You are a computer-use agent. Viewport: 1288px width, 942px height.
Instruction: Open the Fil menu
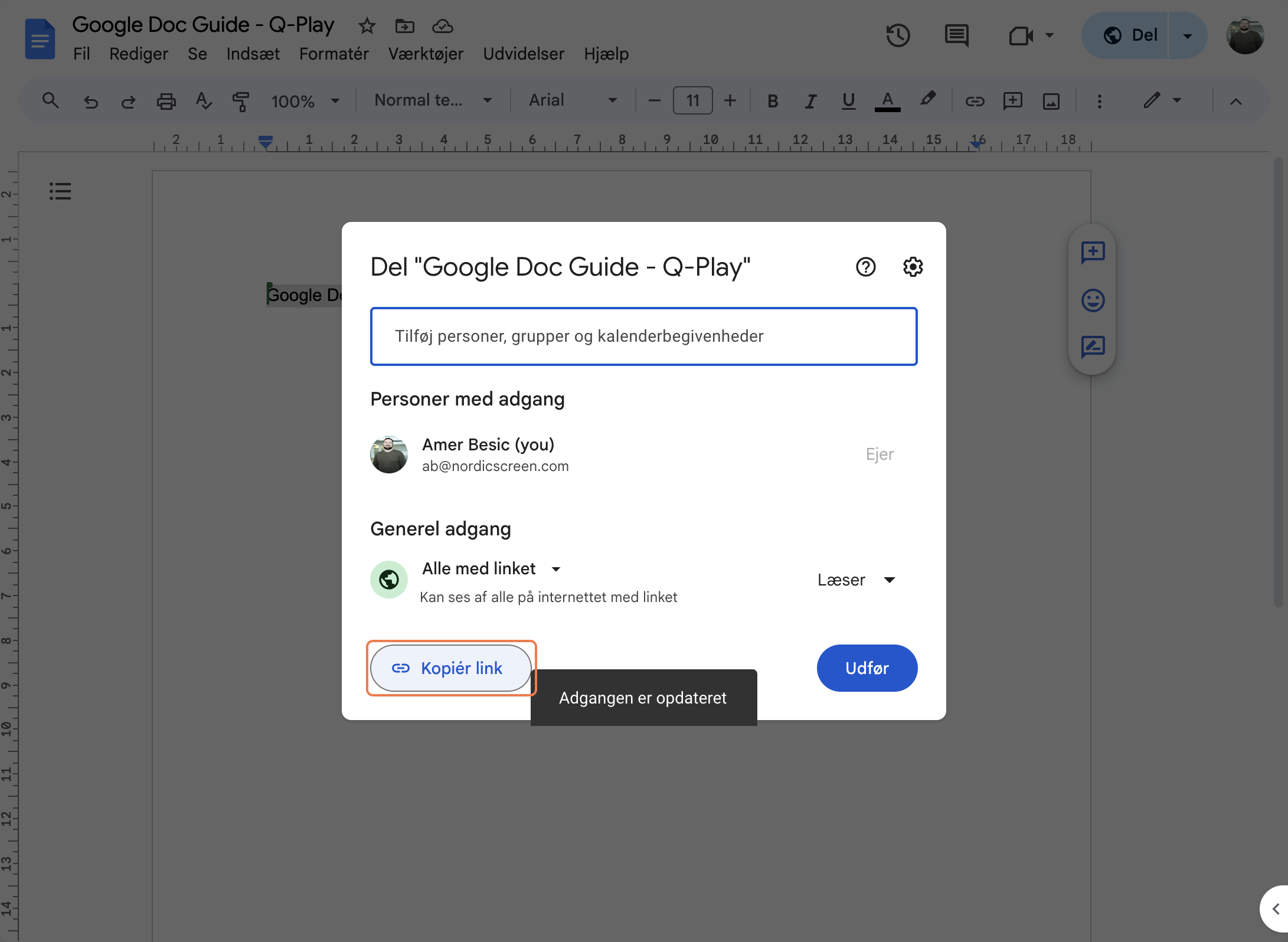point(81,54)
